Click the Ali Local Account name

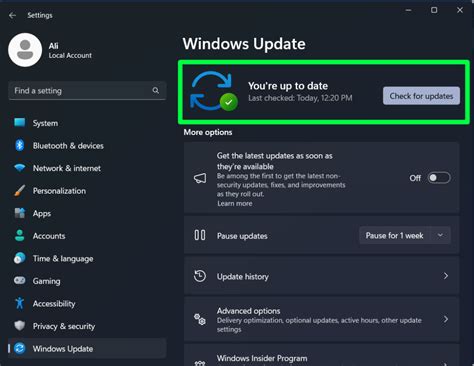click(x=70, y=50)
